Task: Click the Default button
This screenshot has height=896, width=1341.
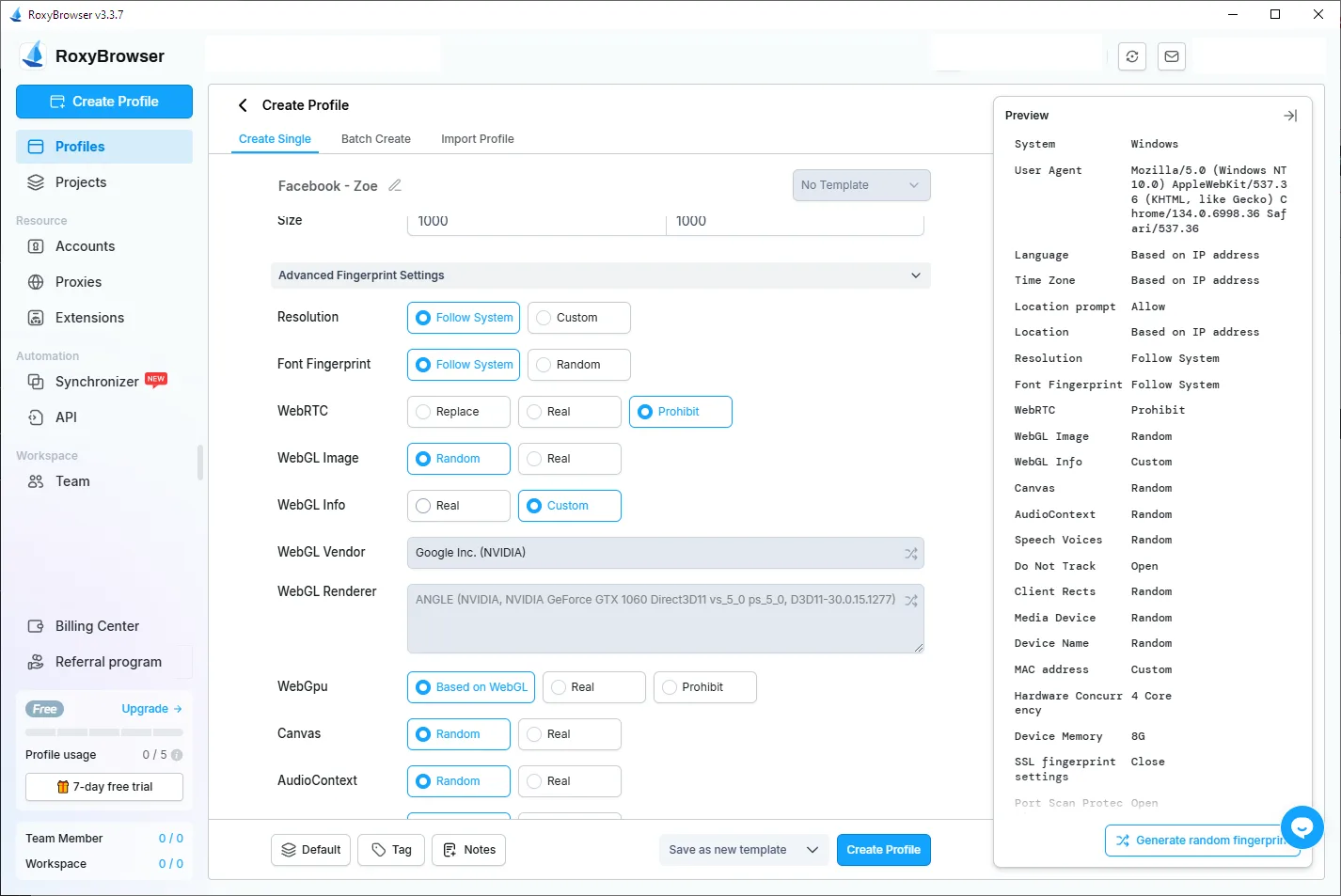Action: [311, 850]
